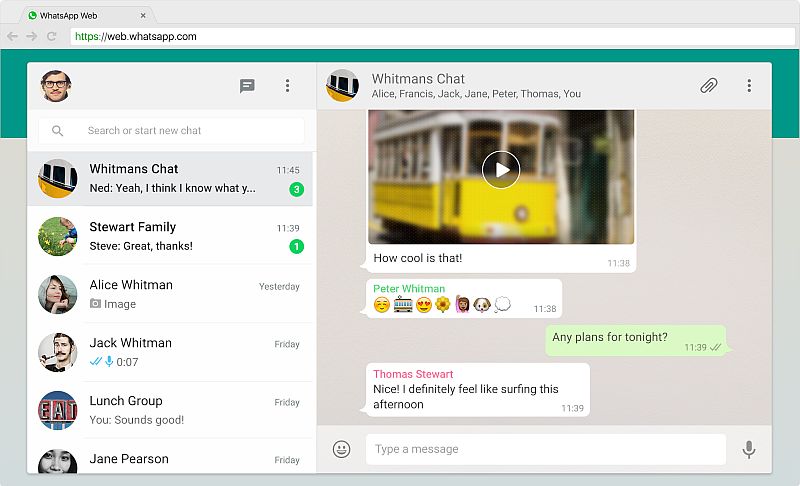
Task: Focus the 'Search or start new chat' field
Action: 180,131
